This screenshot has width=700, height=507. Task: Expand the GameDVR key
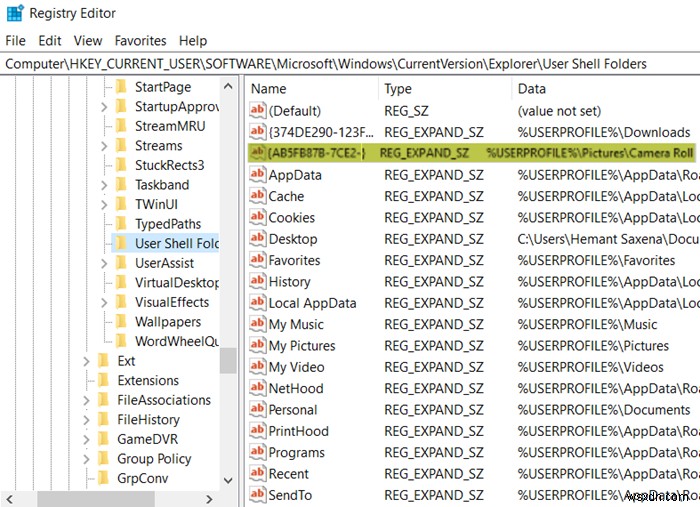pyautogui.click(x=86, y=440)
